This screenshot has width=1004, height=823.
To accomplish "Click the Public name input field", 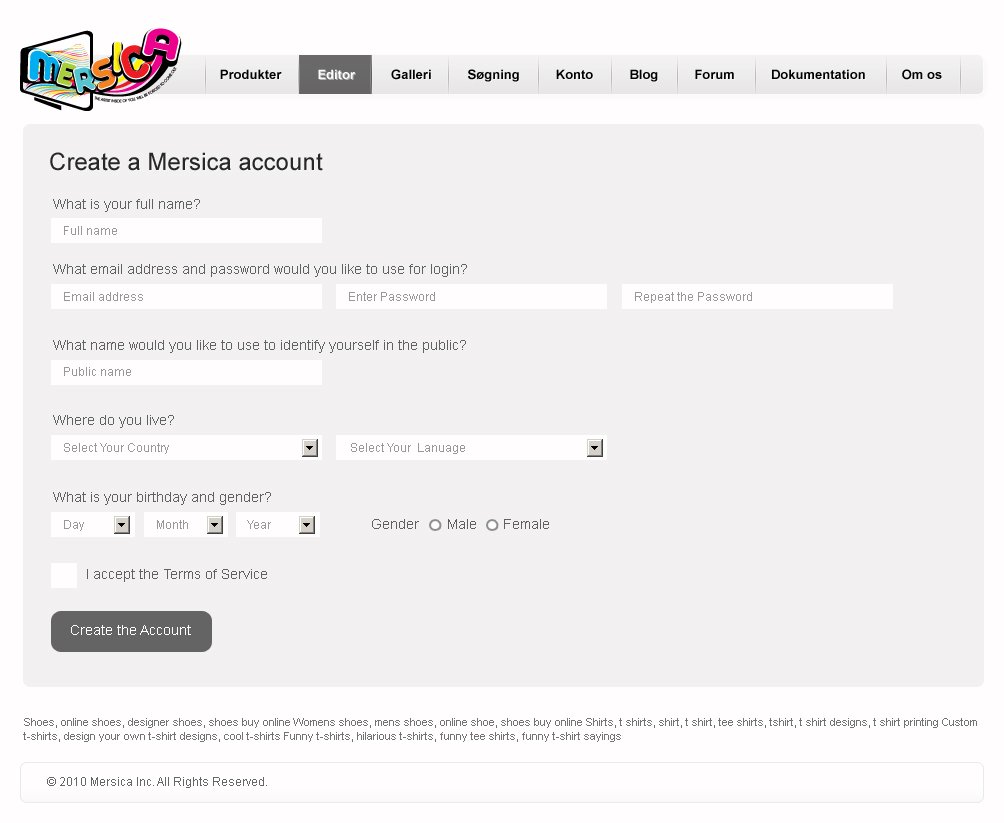I will [x=186, y=372].
